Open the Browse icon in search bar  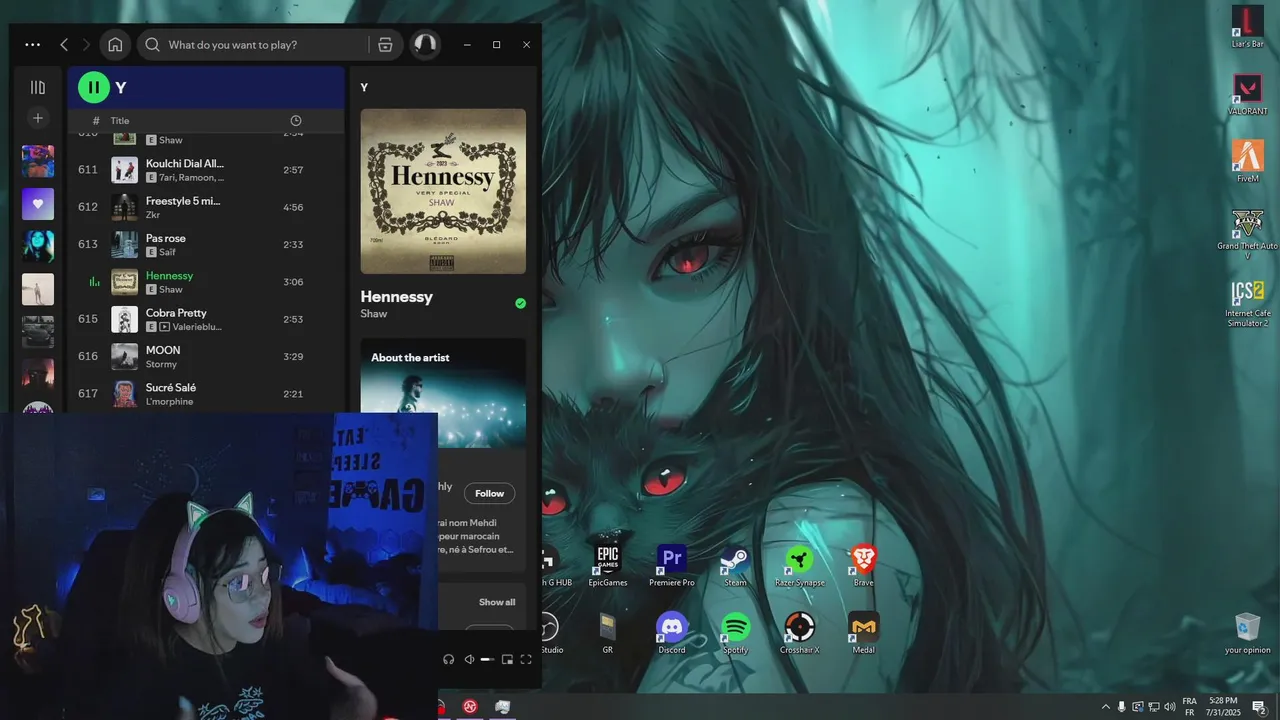click(385, 45)
